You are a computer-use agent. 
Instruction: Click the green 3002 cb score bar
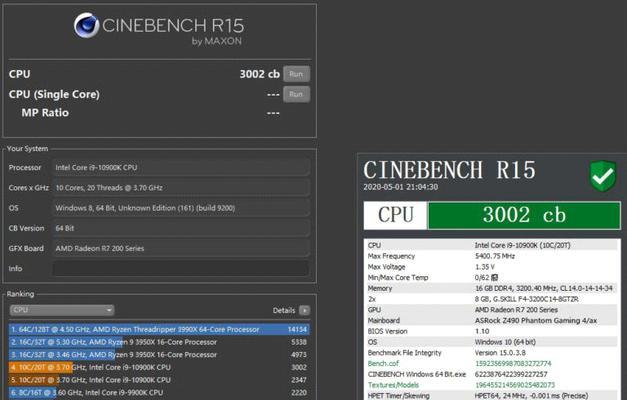(x=524, y=215)
